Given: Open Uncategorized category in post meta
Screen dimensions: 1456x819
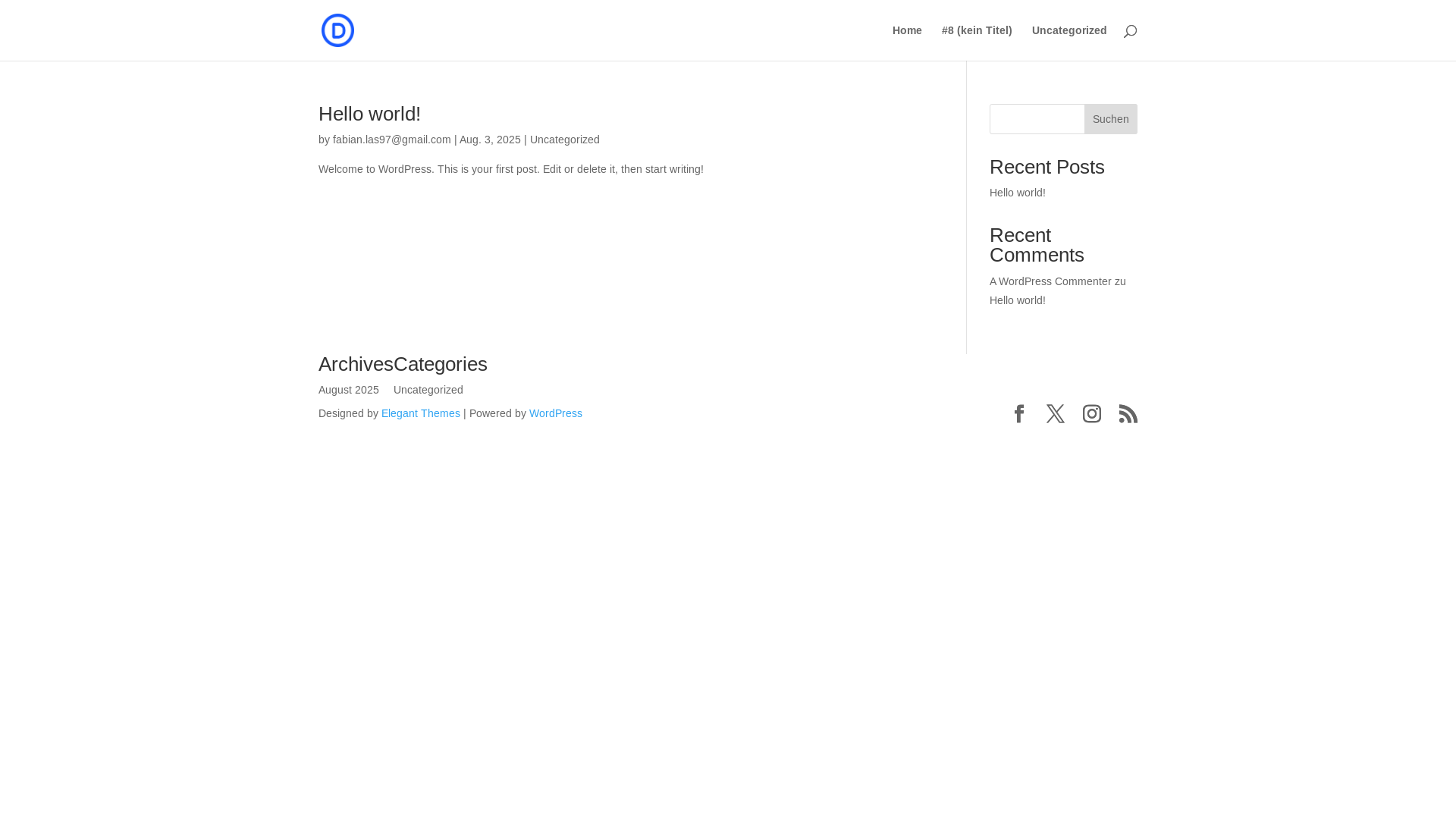Looking at the screenshot, I should (565, 140).
